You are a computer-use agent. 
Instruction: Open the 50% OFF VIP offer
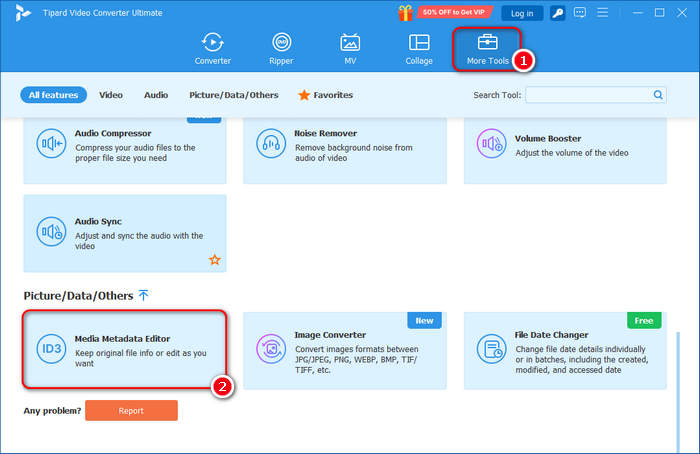pyautogui.click(x=454, y=12)
